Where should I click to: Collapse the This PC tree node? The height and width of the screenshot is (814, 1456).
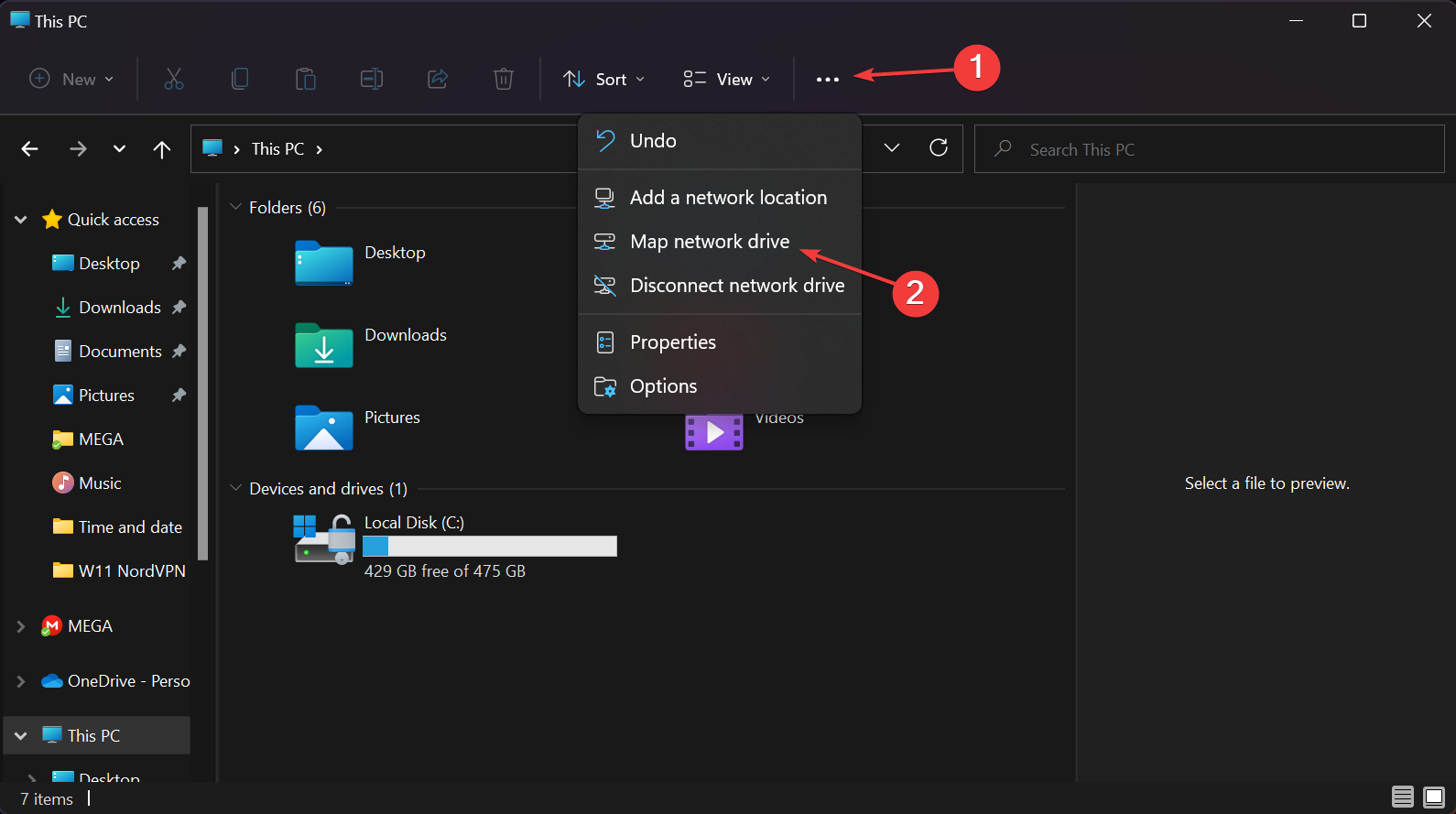(21, 736)
